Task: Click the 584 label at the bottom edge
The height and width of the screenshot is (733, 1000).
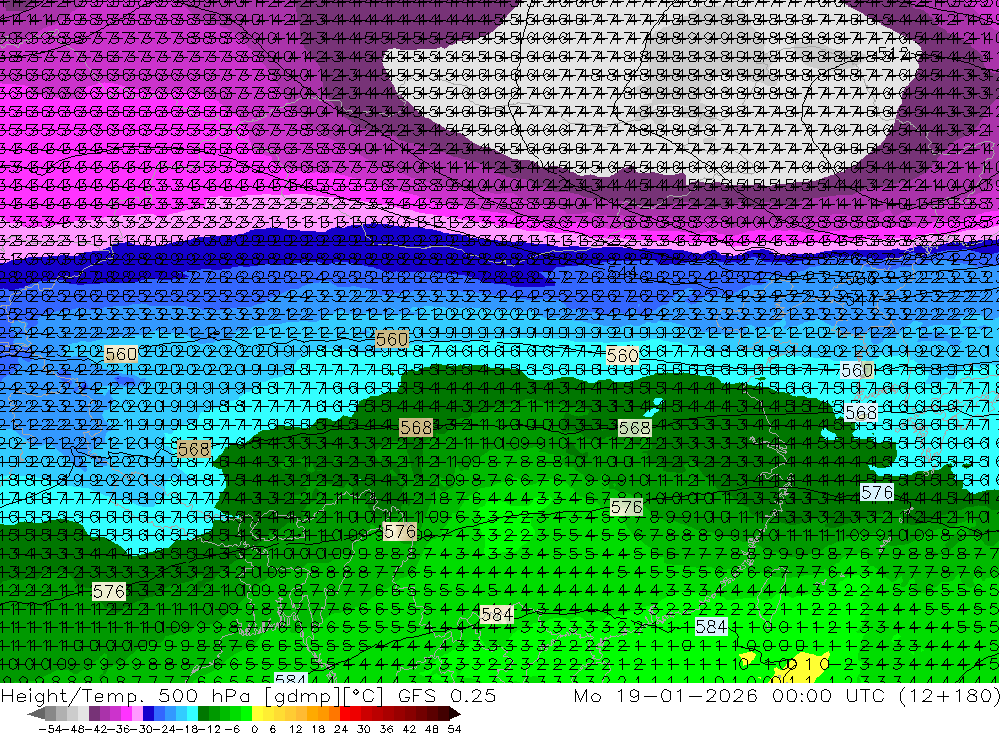Action: (290, 679)
